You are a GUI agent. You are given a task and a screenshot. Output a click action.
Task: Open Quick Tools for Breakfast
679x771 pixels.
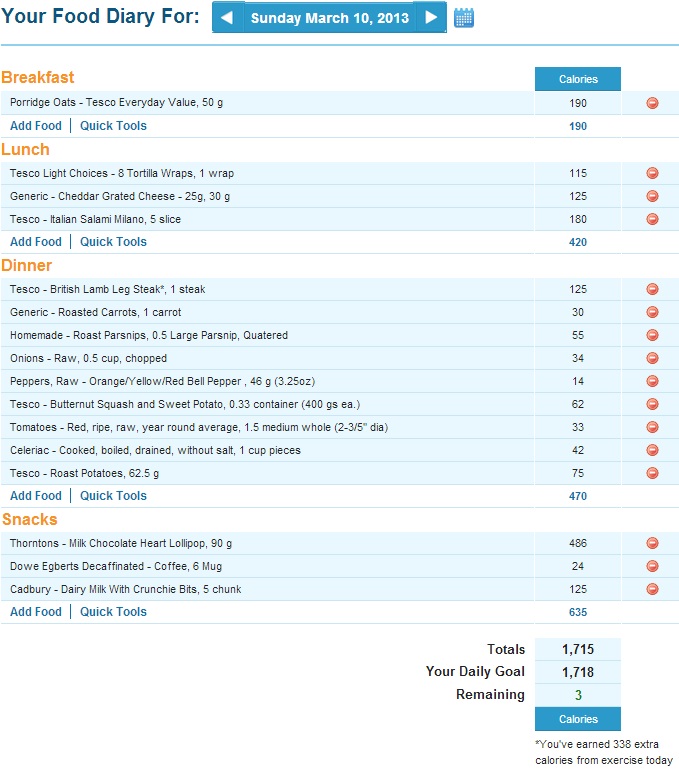pos(113,126)
